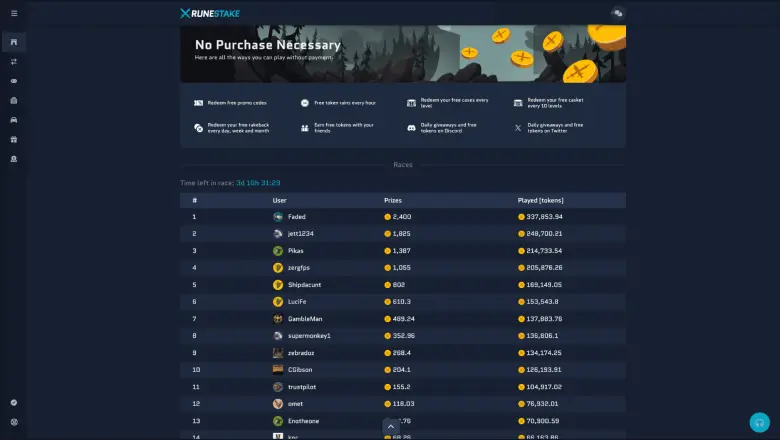
Task: Click the scroll-to-top chevron button
Action: 391,427
